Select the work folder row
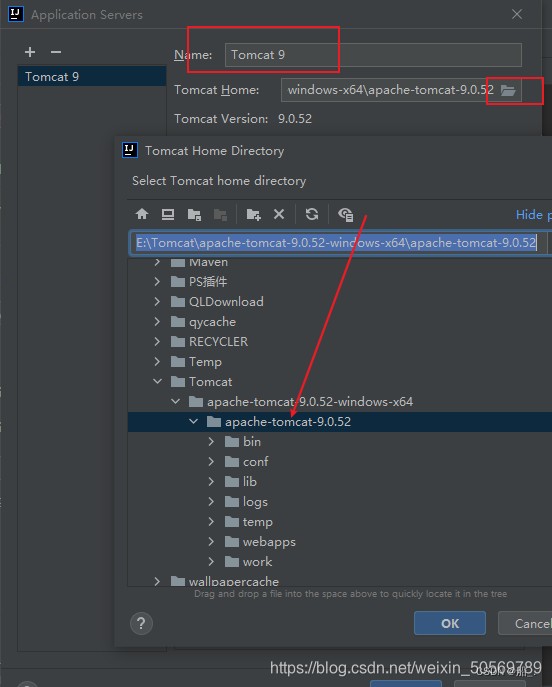This screenshot has height=687, width=552. pyautogui.click(x=340, y=562)
